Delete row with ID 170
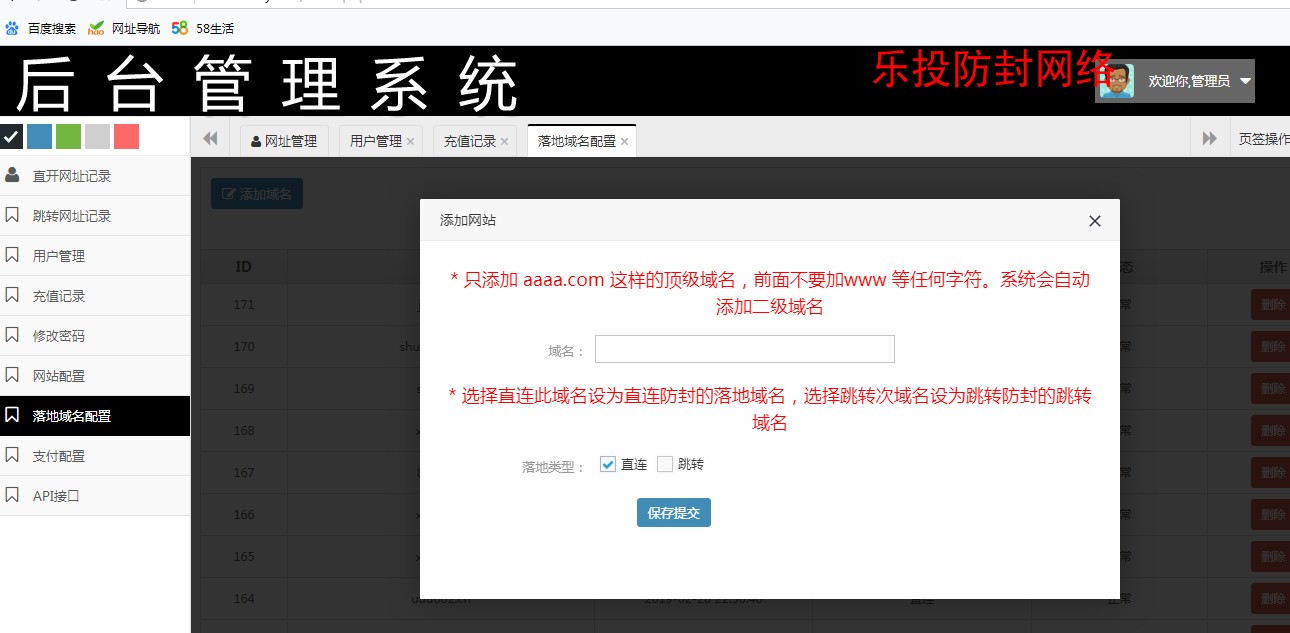The height and width of the screenshot is (633, 1290). tap(1271, 347)
